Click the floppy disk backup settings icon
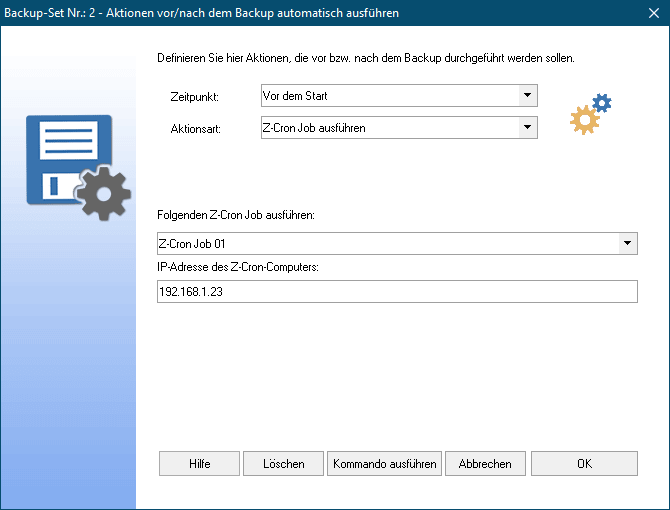 [78, 167]
